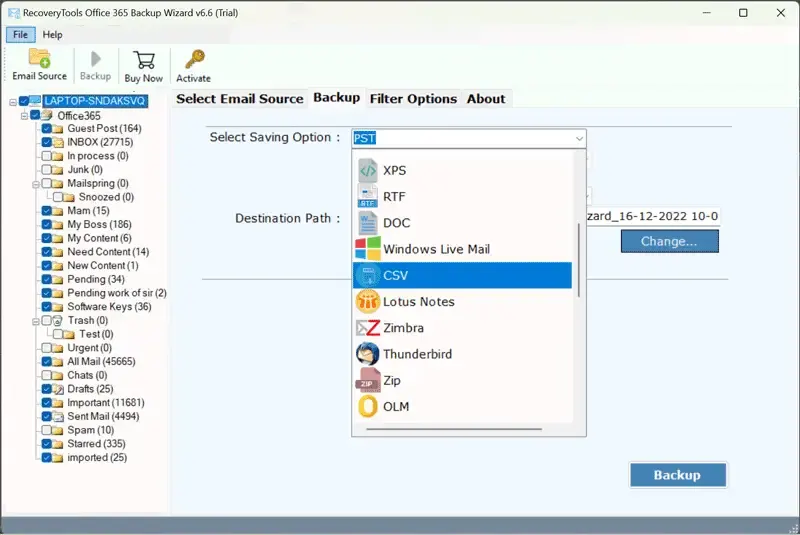Screen dimensions: 800x535
Task: Click the saving options list scrollbar
Action: (579, 260)
